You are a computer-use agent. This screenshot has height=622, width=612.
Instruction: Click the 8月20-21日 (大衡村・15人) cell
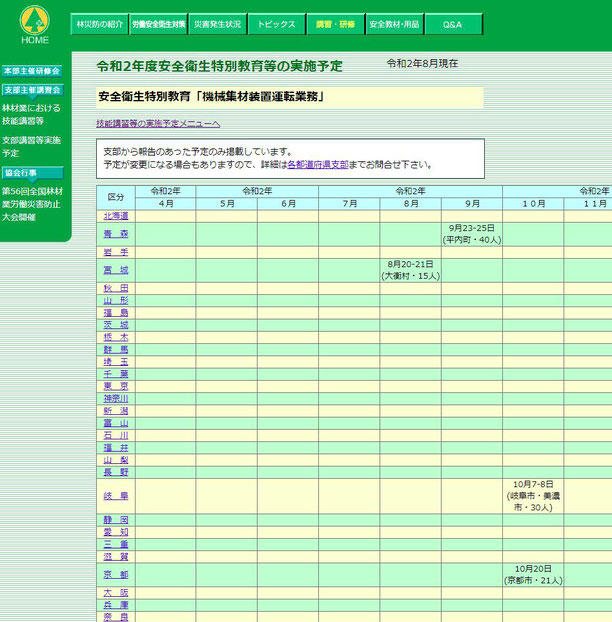coord(411,270)
